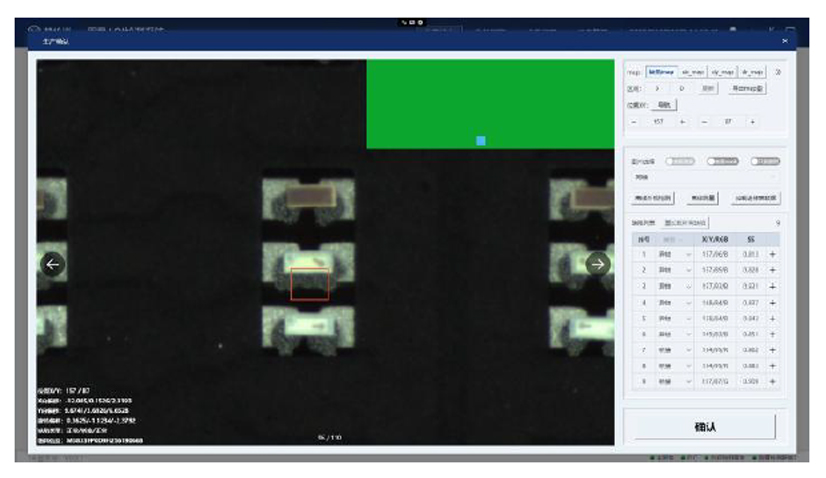Click the '157 / 87' overlay text
The image size is (826, 478).
click(78, 391)
